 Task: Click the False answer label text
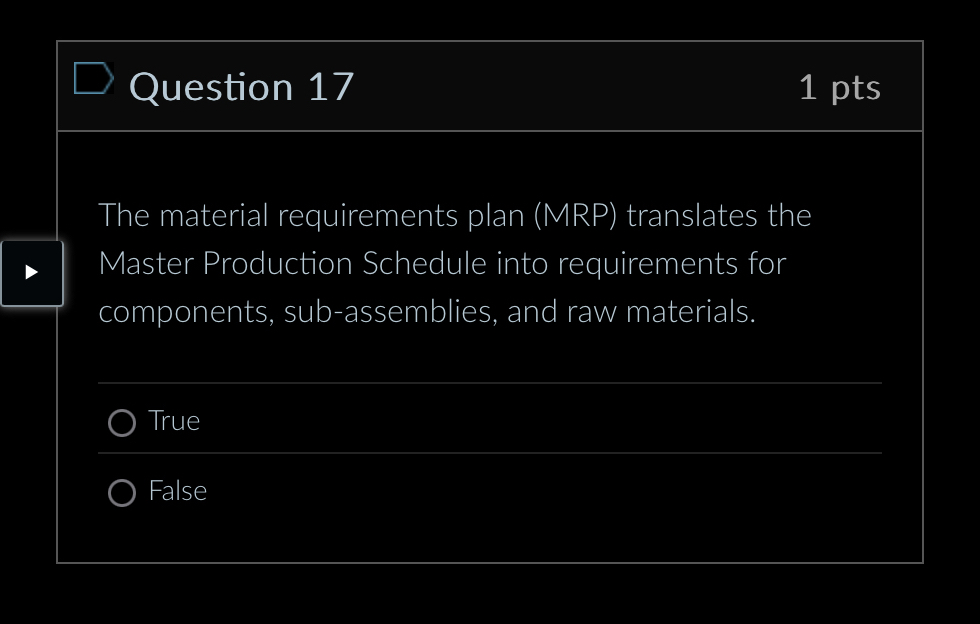177,491
